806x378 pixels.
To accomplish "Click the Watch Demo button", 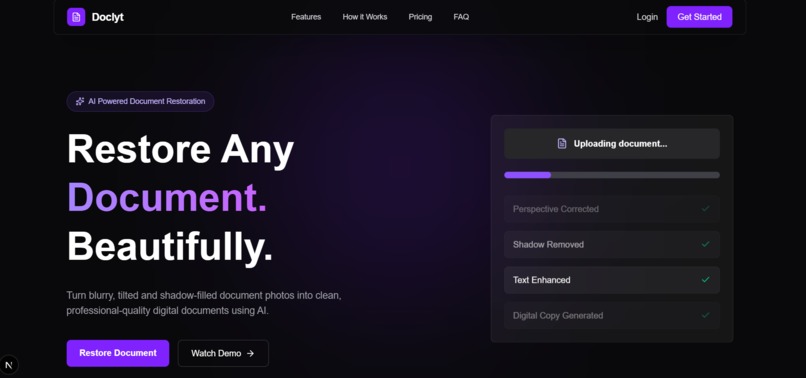I will [x=223, y=353].
